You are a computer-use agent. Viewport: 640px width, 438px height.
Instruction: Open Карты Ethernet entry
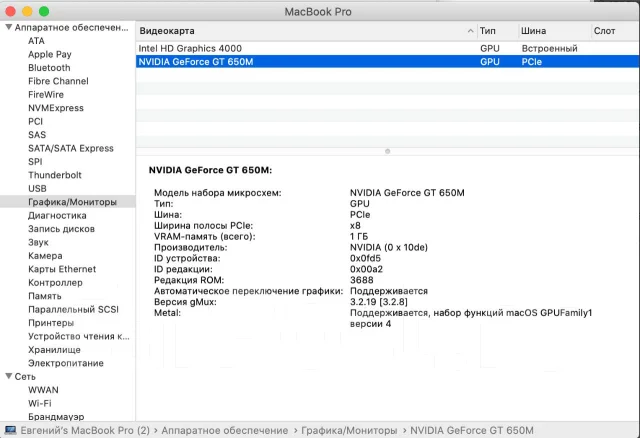tap(62, 269)
